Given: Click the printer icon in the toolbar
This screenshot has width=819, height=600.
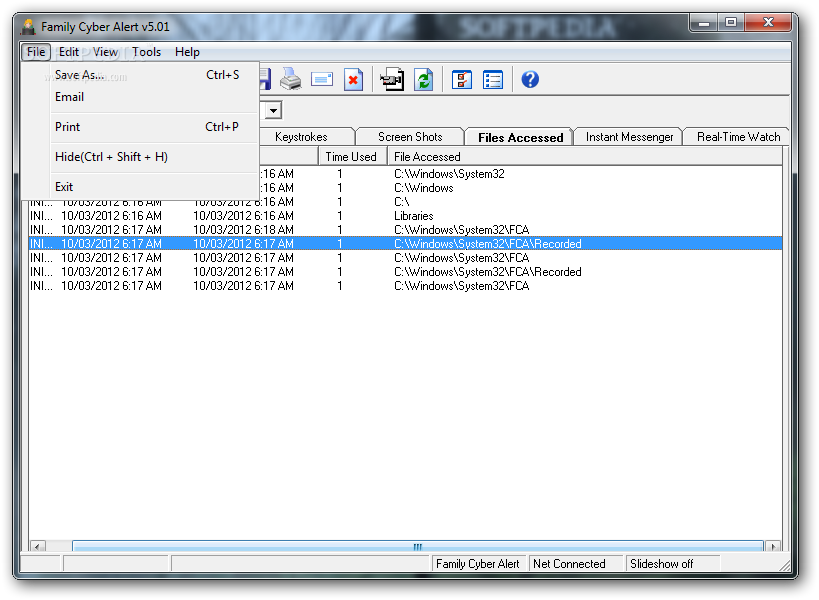Looking at the screenshot, I should [290, 79].
